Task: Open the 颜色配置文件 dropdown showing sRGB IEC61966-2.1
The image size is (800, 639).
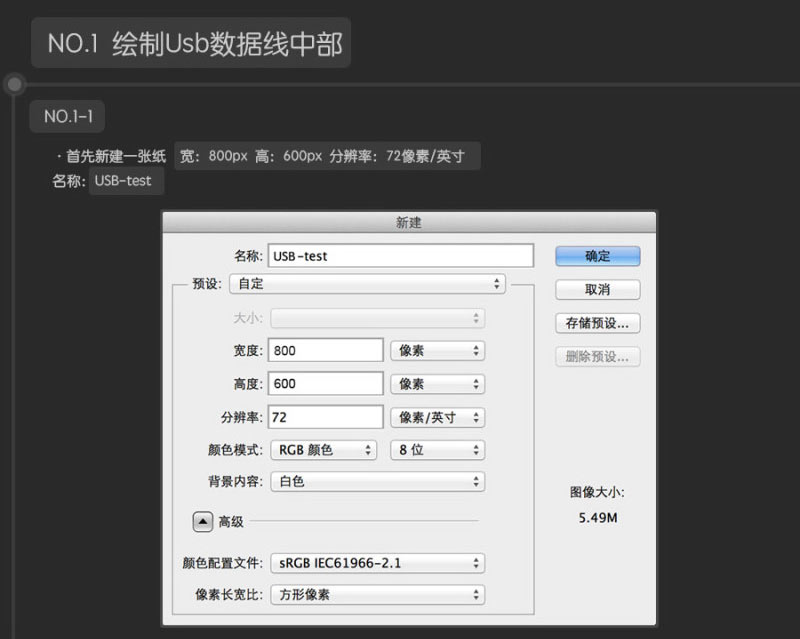Action: (377, 563)
